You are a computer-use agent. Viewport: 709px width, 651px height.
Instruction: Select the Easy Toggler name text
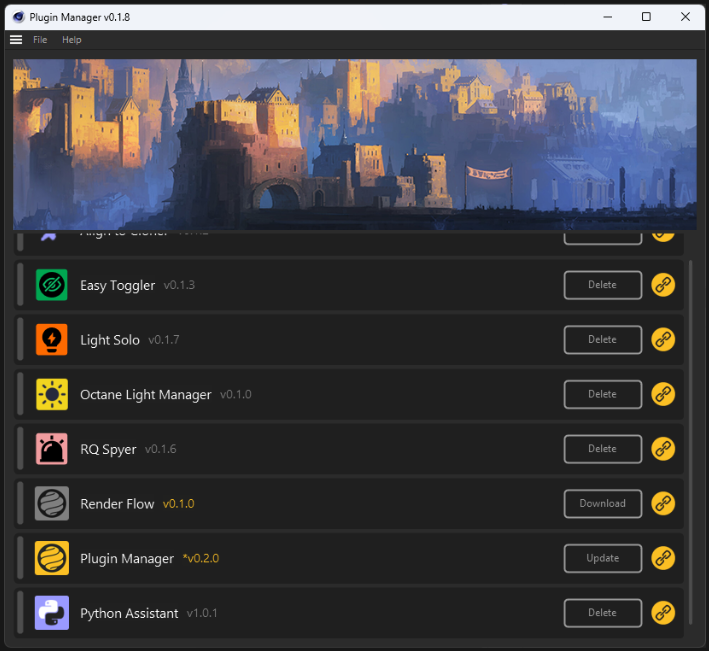point(118,285)
